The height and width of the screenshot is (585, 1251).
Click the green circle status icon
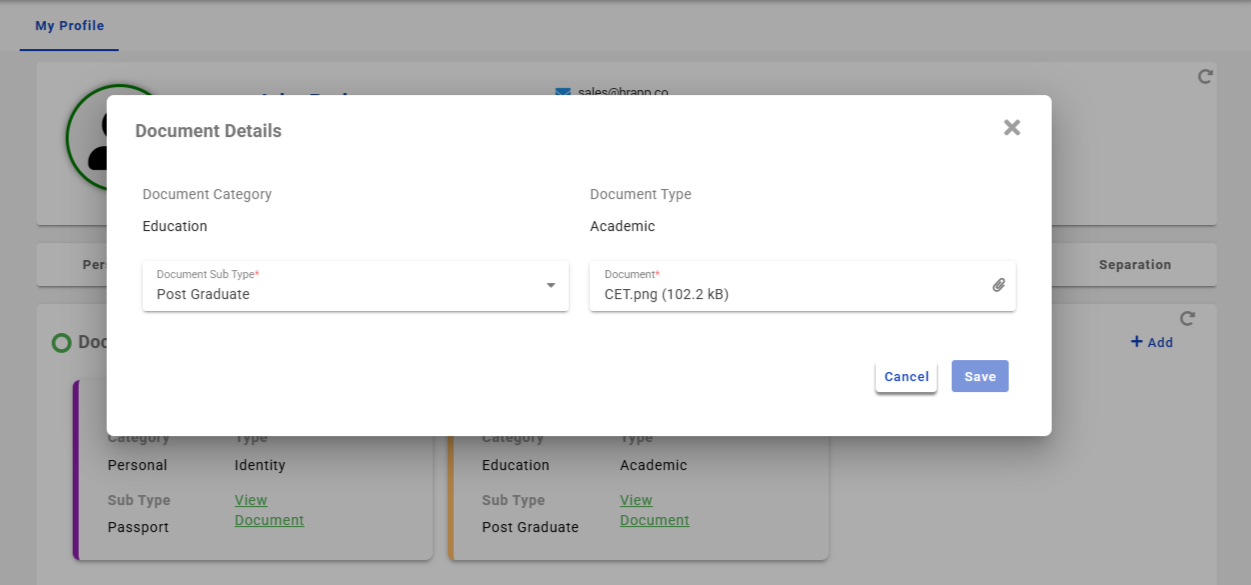61,343
